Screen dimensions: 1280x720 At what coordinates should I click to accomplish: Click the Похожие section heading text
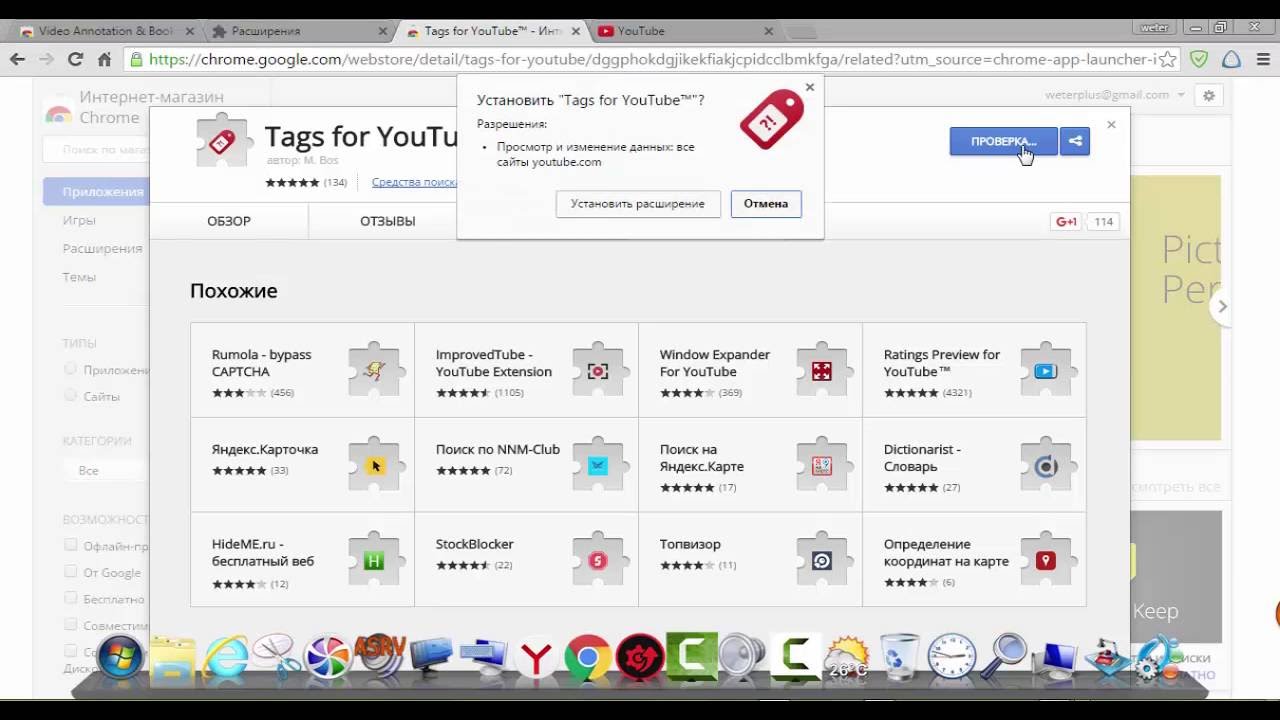[234, 291]
